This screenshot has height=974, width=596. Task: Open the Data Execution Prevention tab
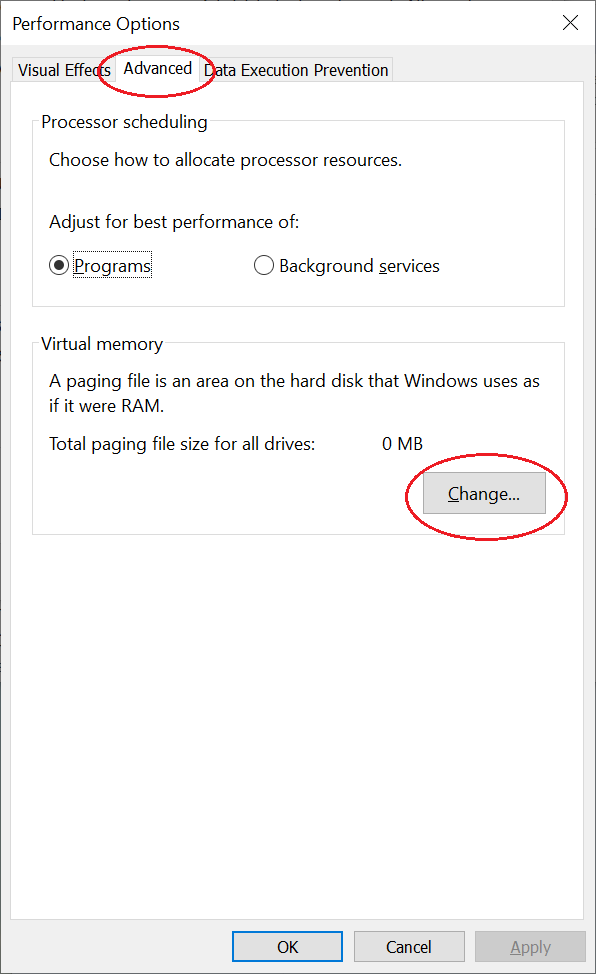click(x=296, y=70)
